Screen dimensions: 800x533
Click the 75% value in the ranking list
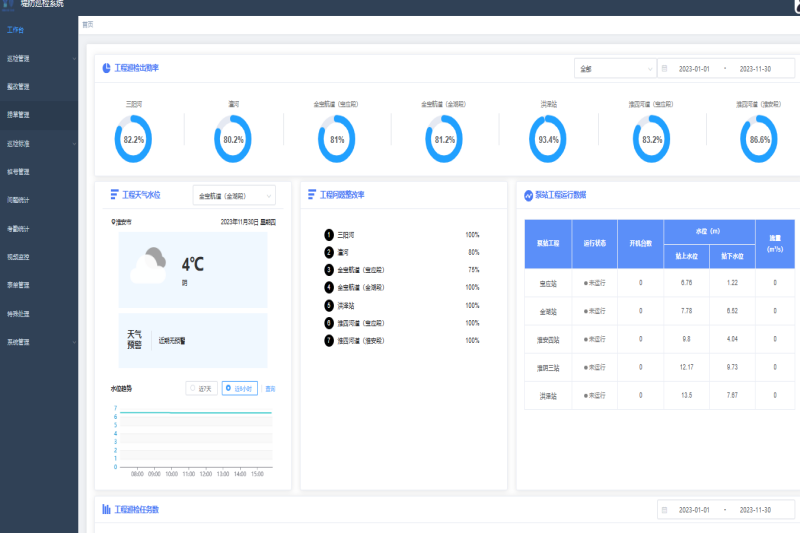473,270
